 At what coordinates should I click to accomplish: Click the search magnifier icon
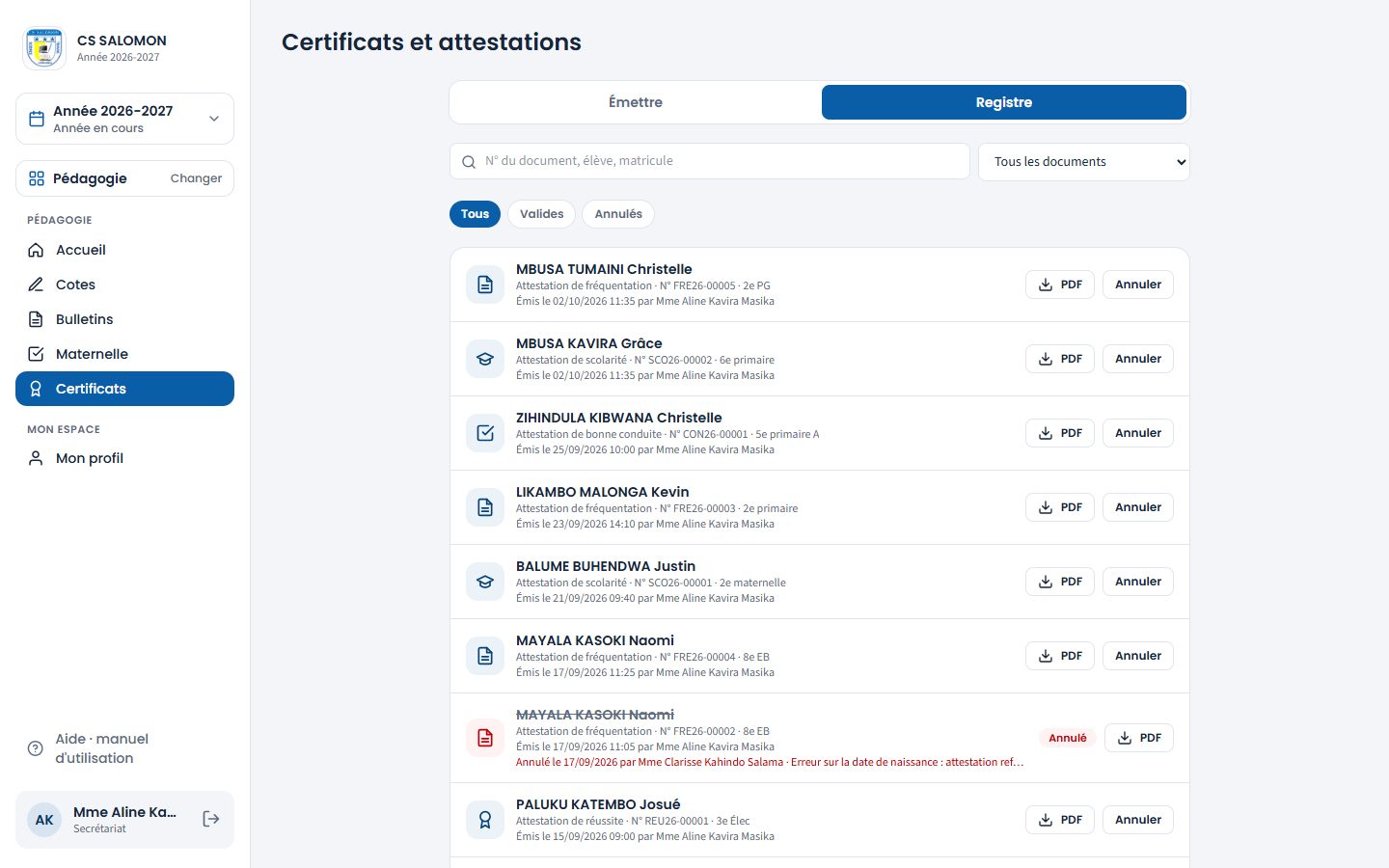click(469, 162)
